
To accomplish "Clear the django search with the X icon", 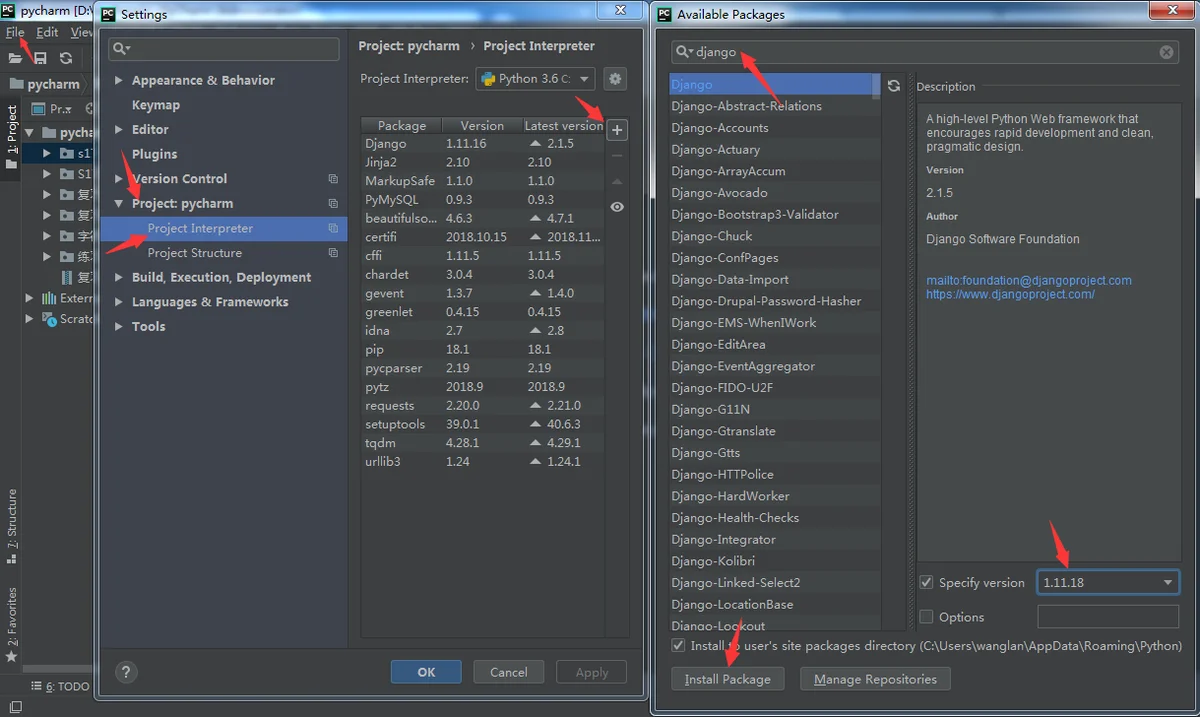I will click(x=1166, y=52).
